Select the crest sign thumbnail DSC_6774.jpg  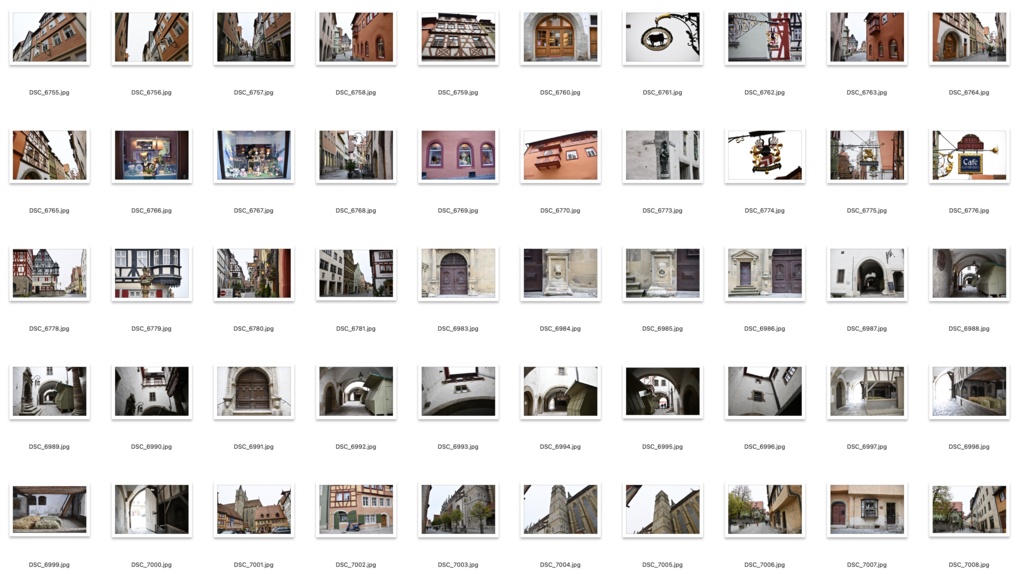coord(765,155)
